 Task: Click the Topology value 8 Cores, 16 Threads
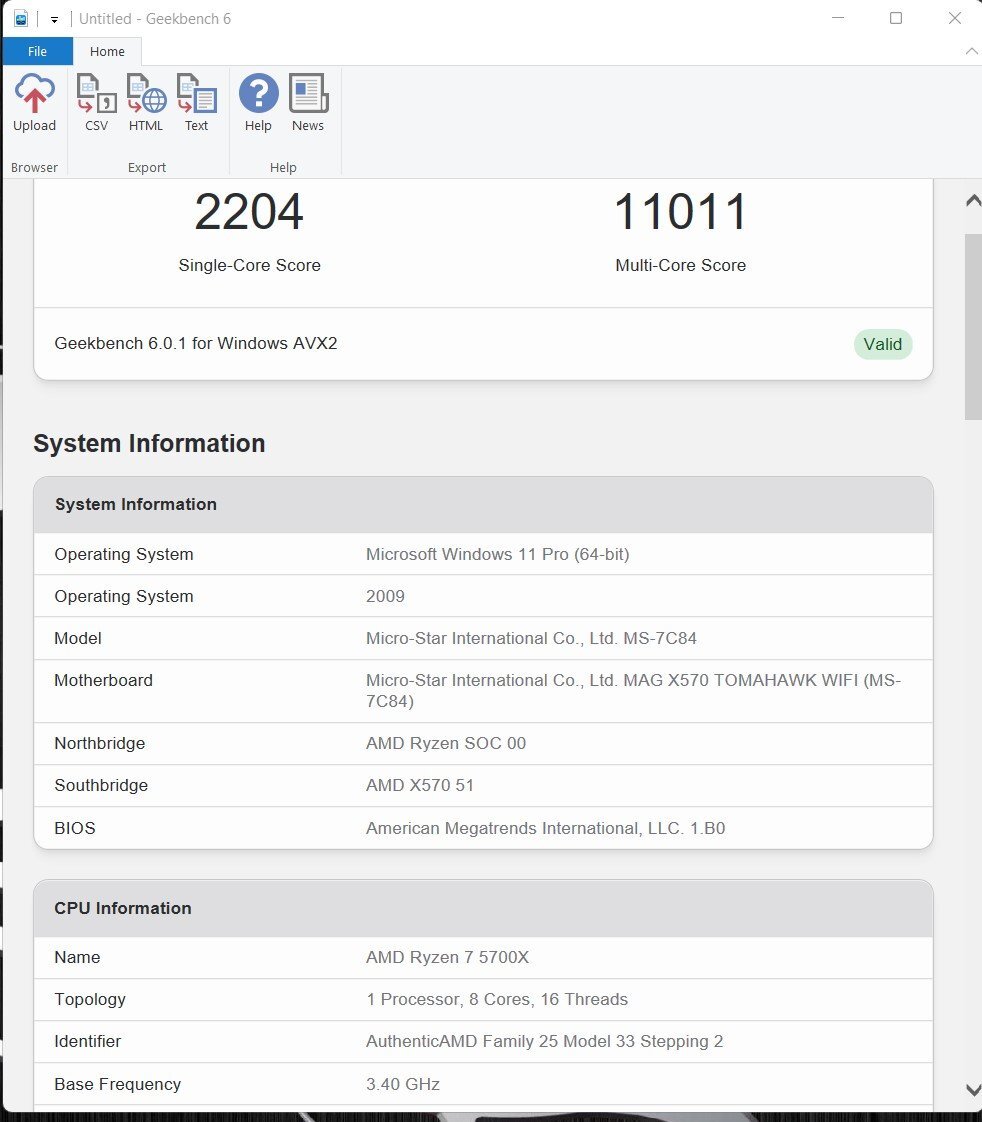point(497,1000)
